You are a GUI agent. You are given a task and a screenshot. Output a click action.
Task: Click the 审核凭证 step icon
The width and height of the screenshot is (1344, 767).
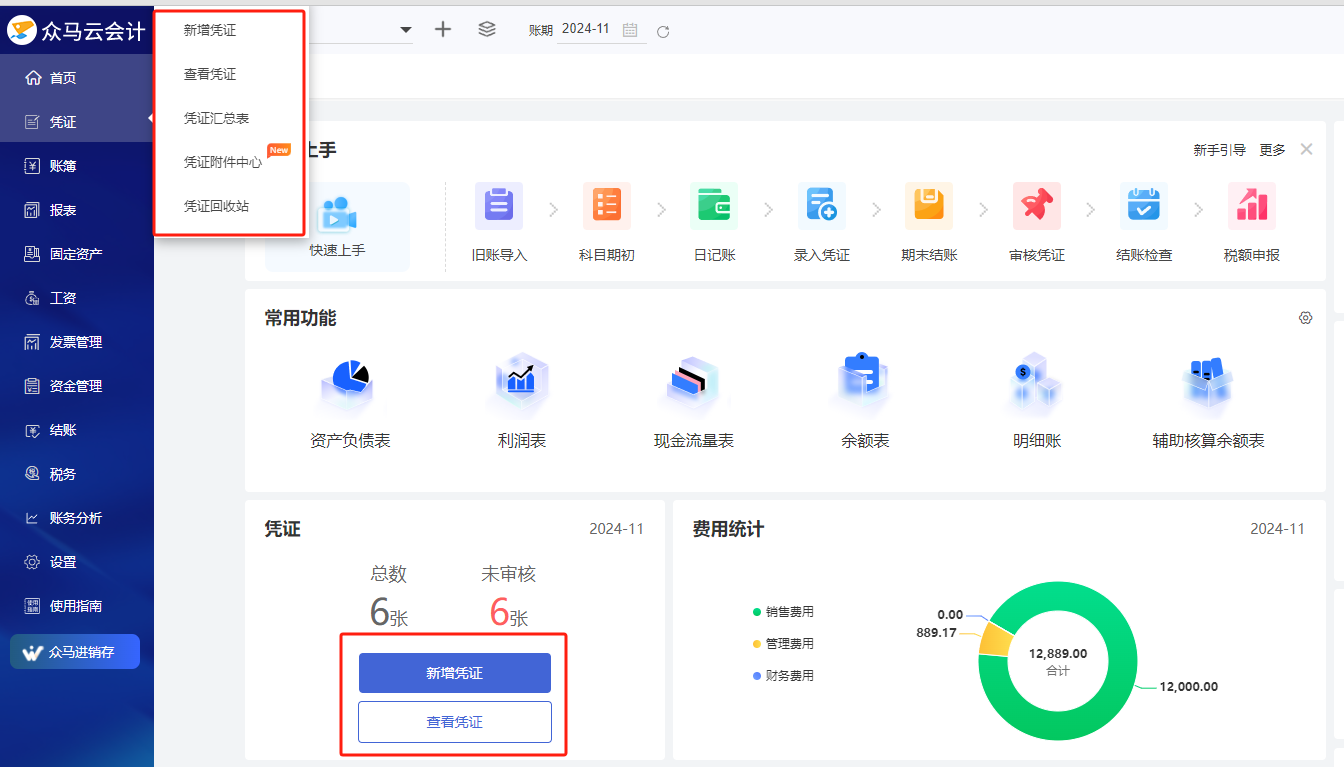coord(1037,206)
